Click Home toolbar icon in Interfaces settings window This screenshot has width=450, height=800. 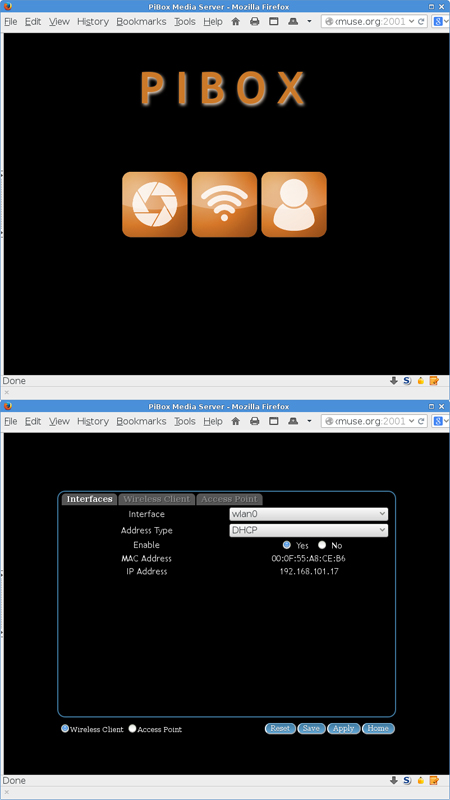236,421
